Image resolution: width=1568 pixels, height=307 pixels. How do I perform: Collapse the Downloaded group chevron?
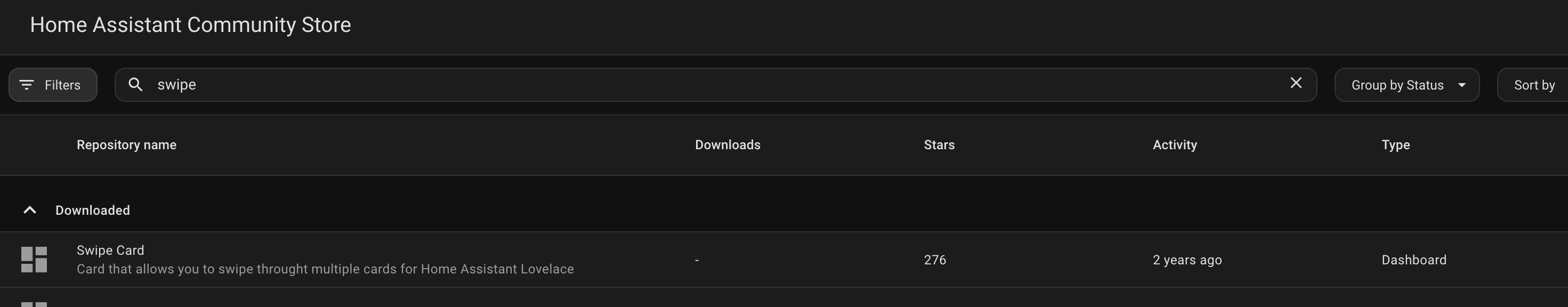(x=29, y=210)
